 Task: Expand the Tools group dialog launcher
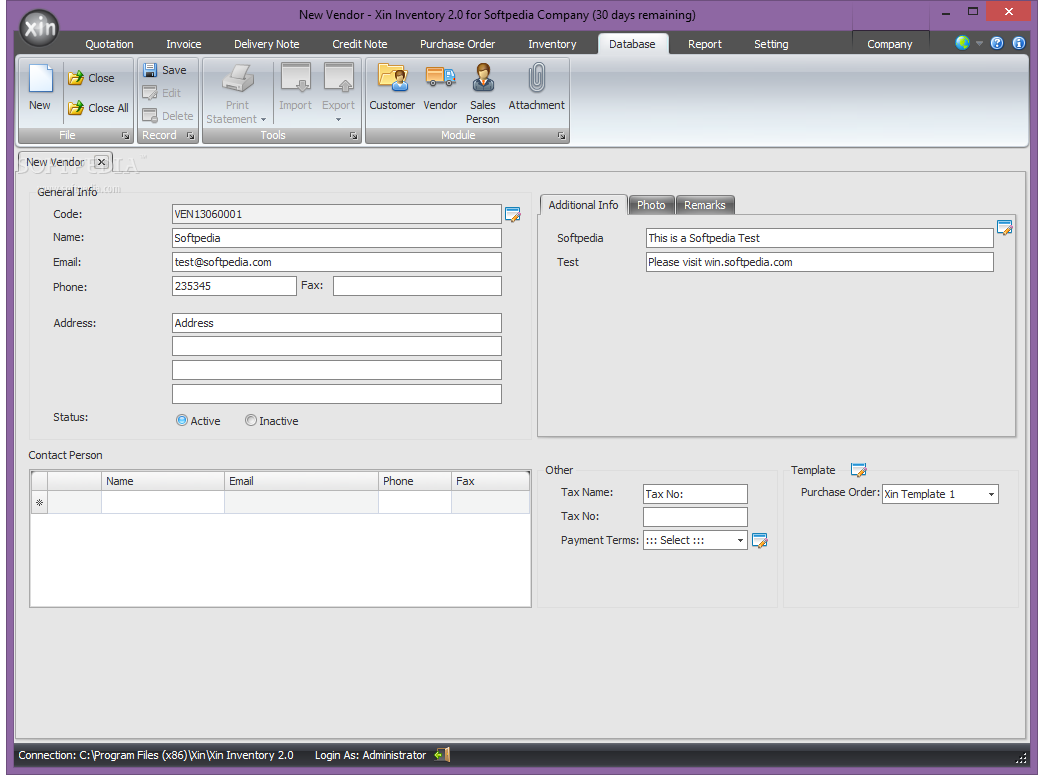pos(354,136)
